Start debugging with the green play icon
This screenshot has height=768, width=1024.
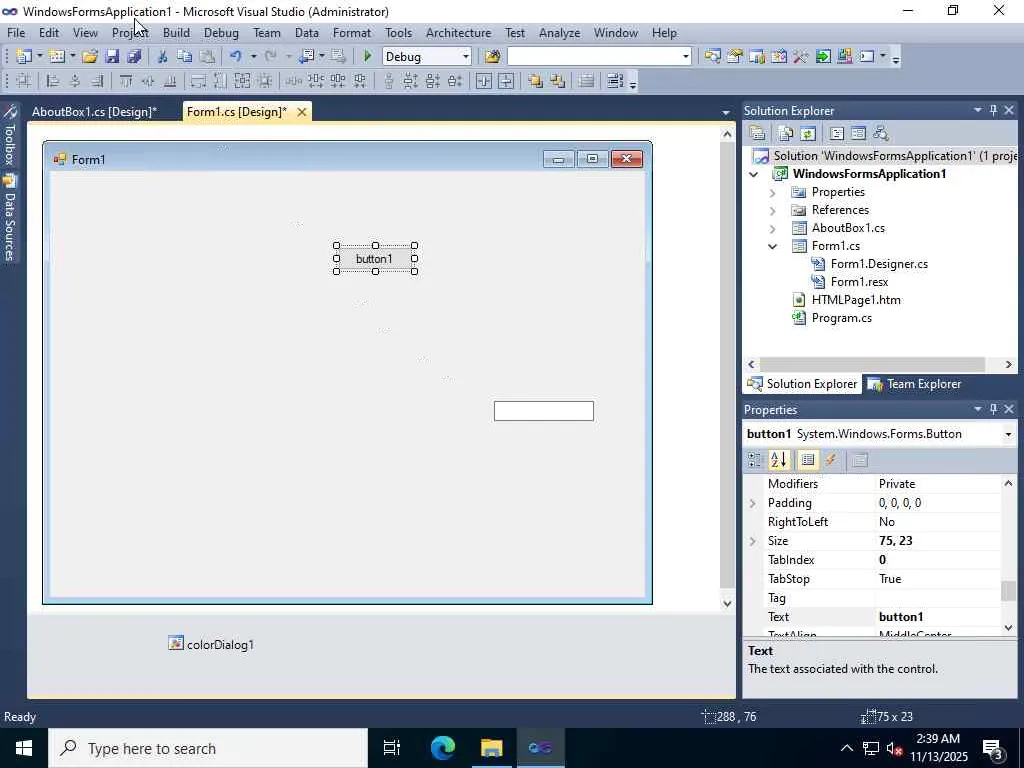pos(368,57)
